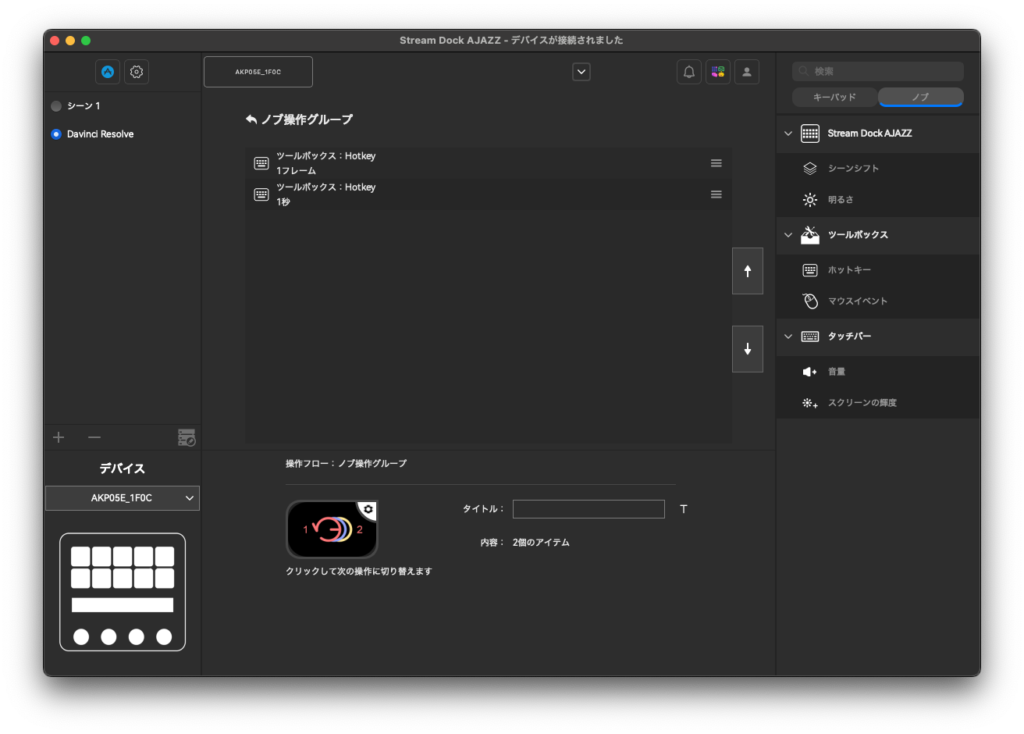
Task: Click the up arrow to reorder knob actions
Action: point(747,270)
